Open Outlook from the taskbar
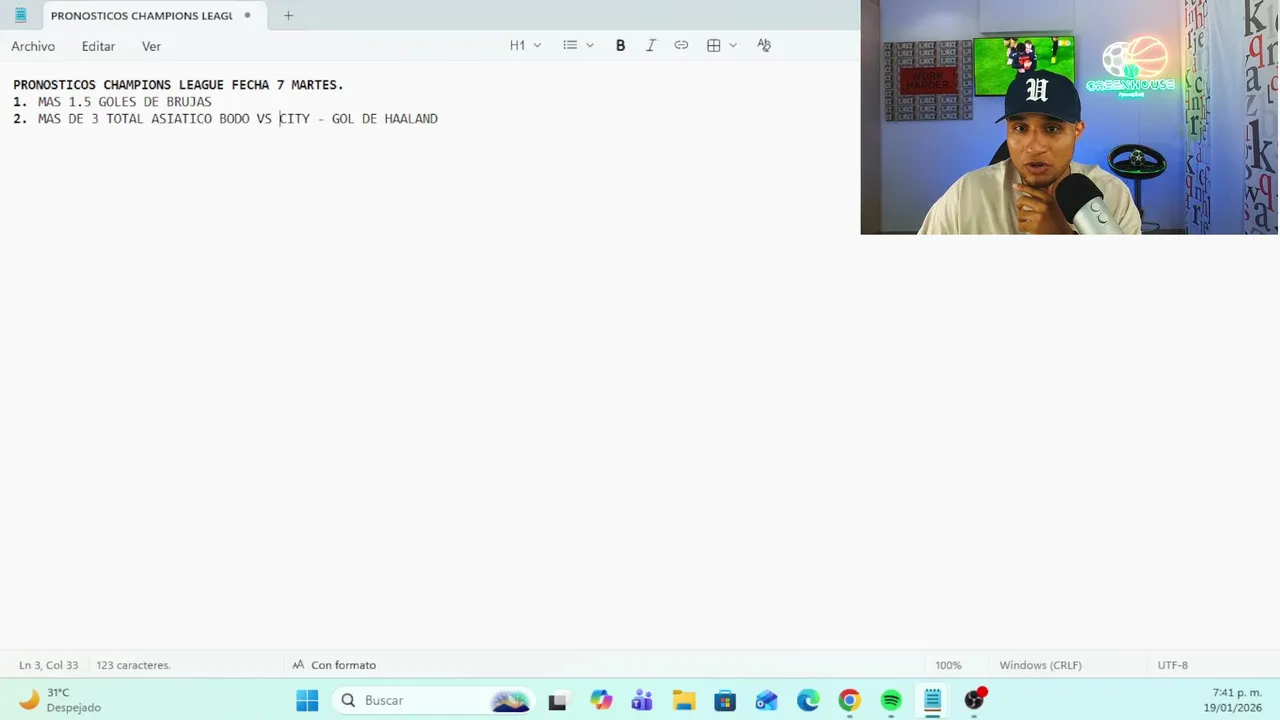This screenshot has width=1280, height=720. pyautogui.click(x=766, y=700)
